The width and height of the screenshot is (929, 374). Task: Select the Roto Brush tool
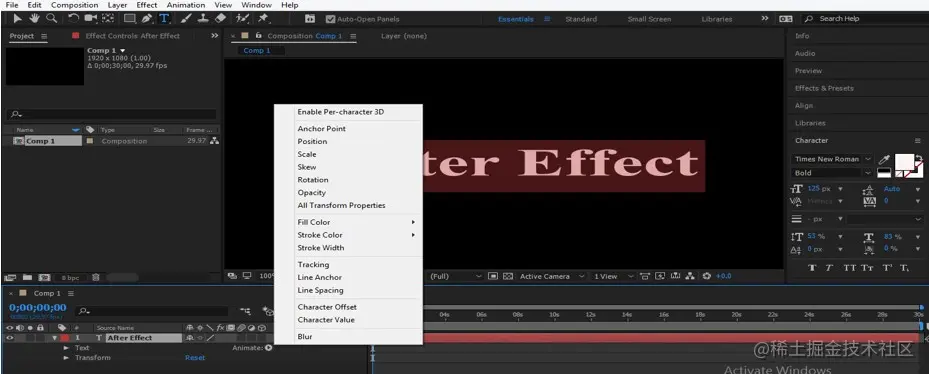click(x=242, y=18)
